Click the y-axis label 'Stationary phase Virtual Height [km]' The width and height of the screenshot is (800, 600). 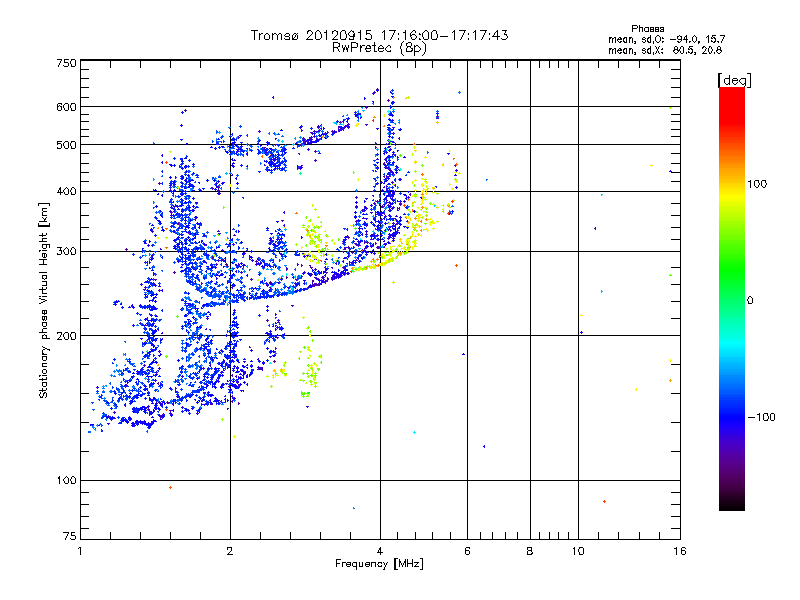click(x=43, y=300)
